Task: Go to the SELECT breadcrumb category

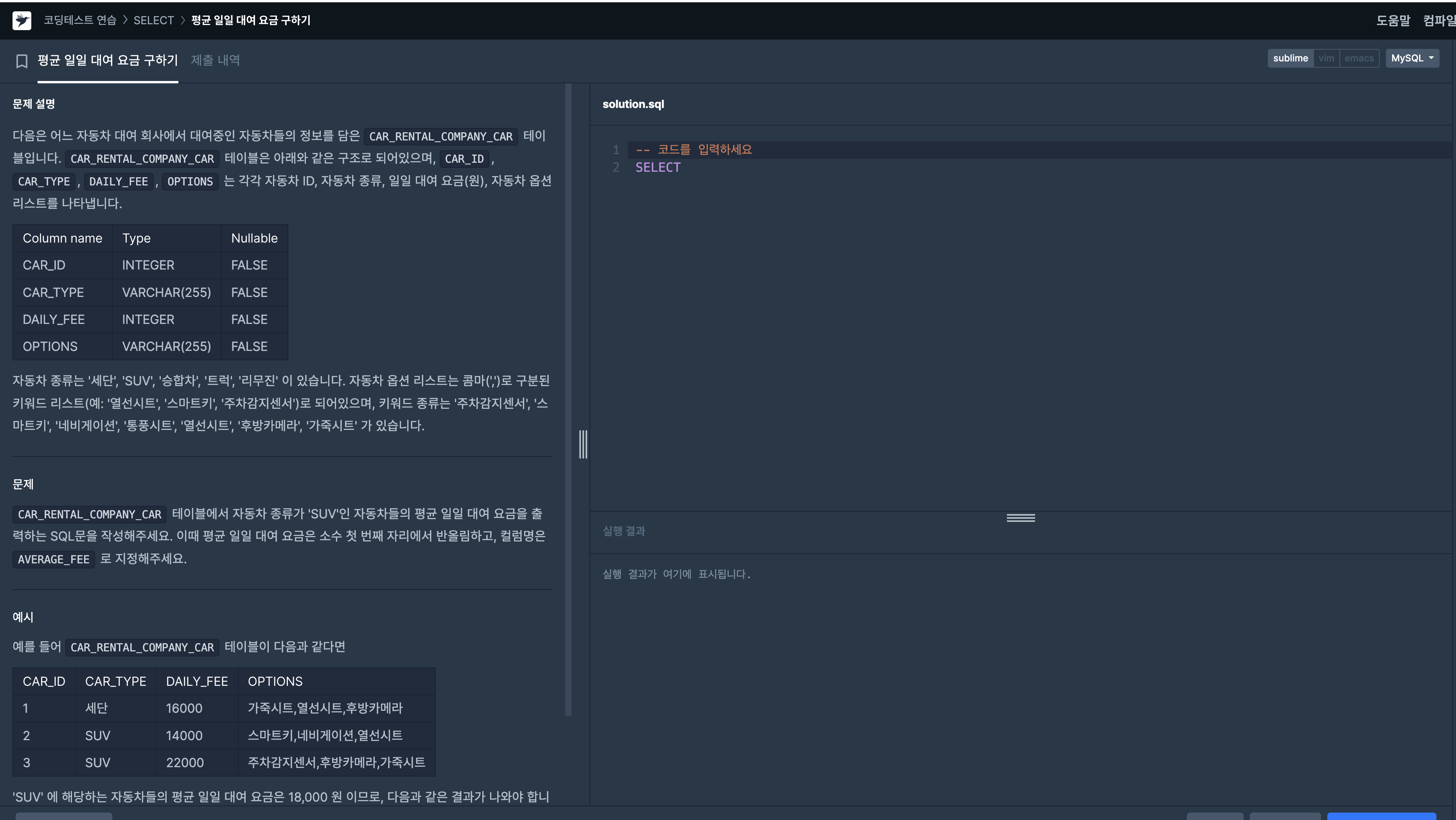Action: (x=153, y=20)
